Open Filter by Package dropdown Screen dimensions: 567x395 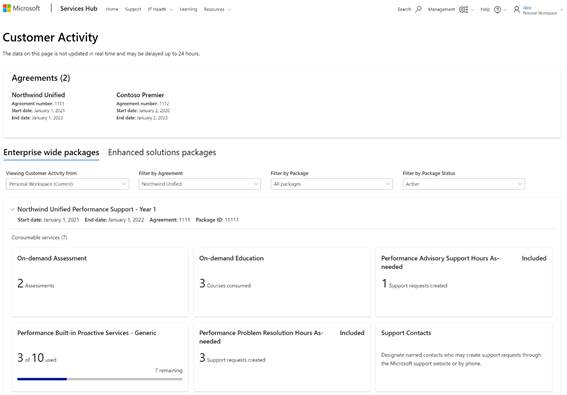[332, 184]
